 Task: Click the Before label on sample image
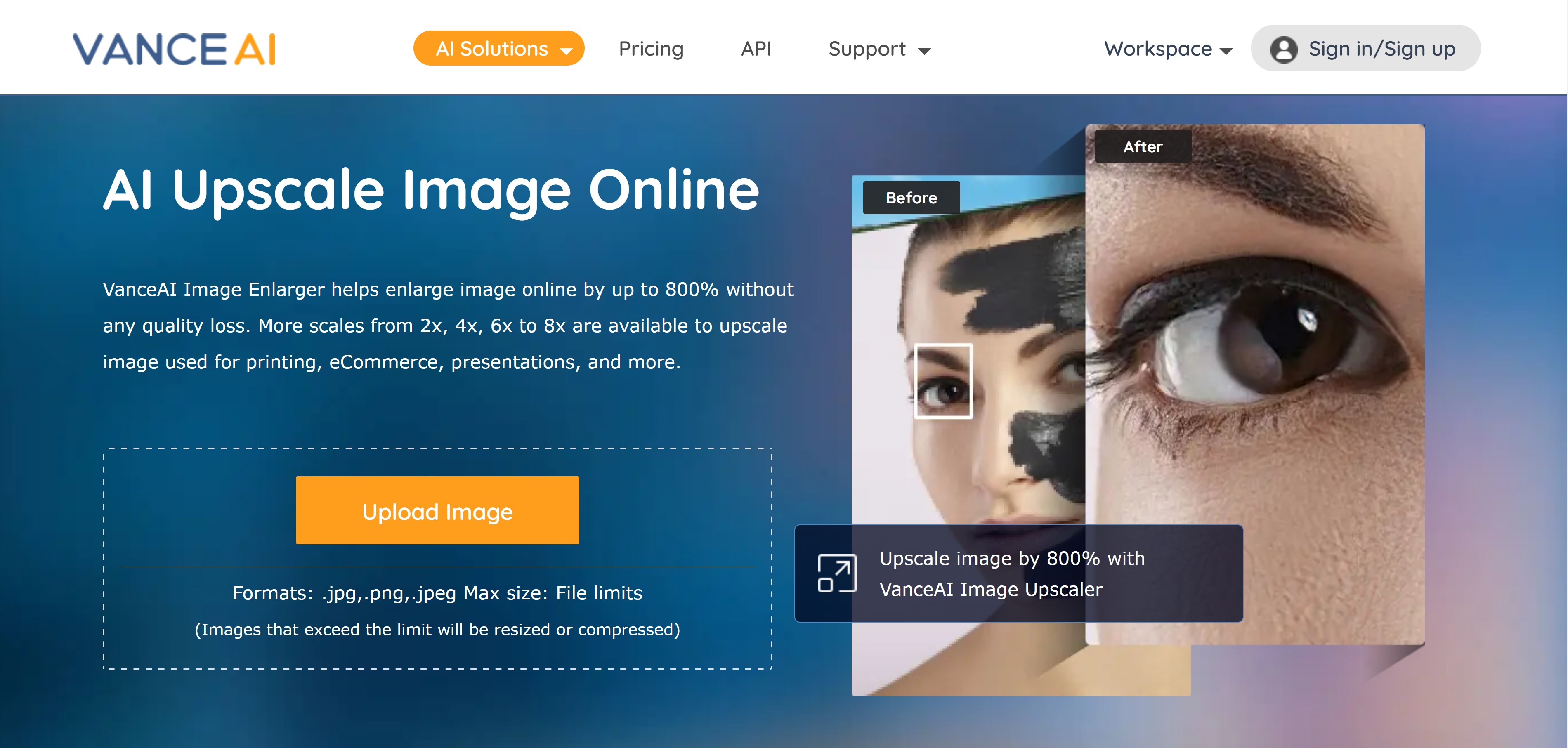click(x=911, y=198)
